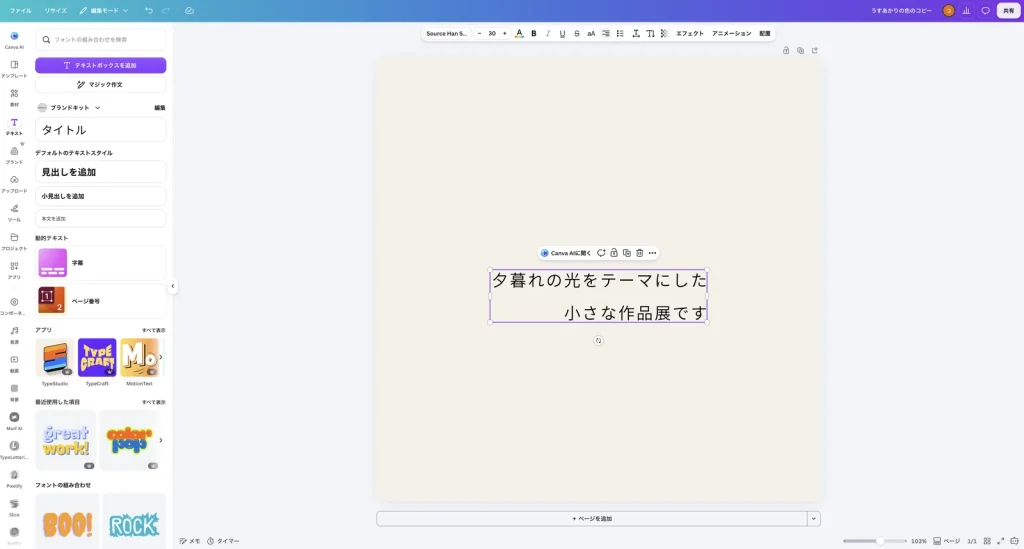Select the テキスト sidebar icon
The image size is (1024, 549).
pyautogui.click(x=14, y=126)
